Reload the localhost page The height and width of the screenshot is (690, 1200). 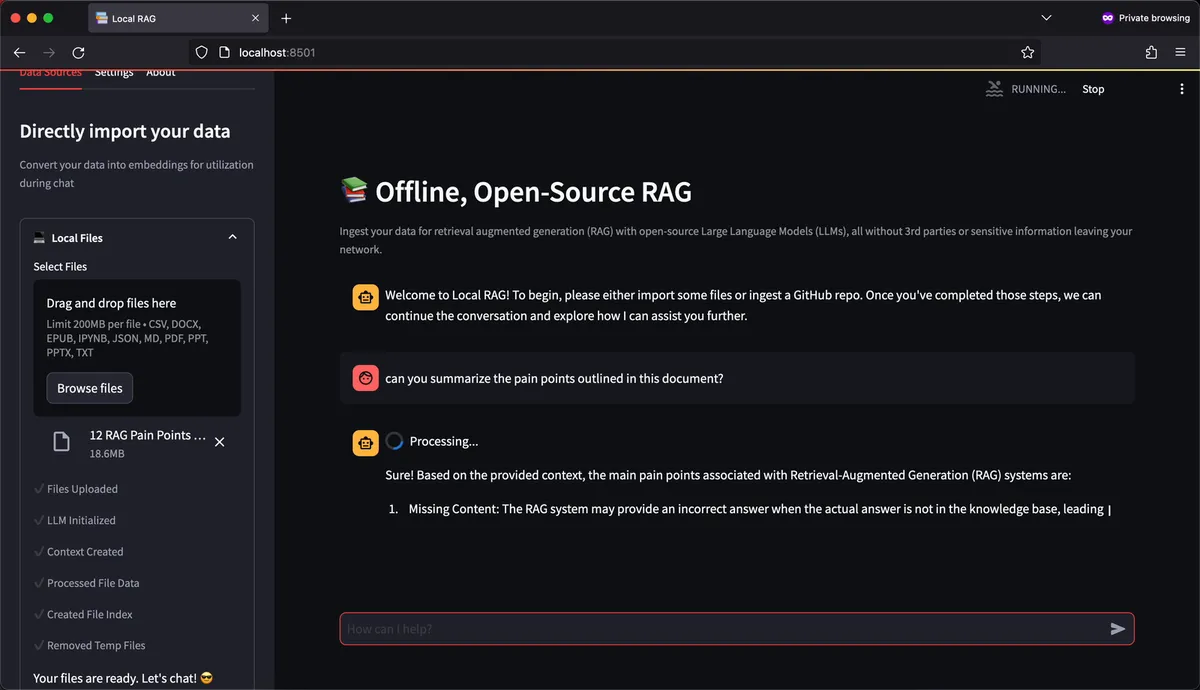click(79, 52)
